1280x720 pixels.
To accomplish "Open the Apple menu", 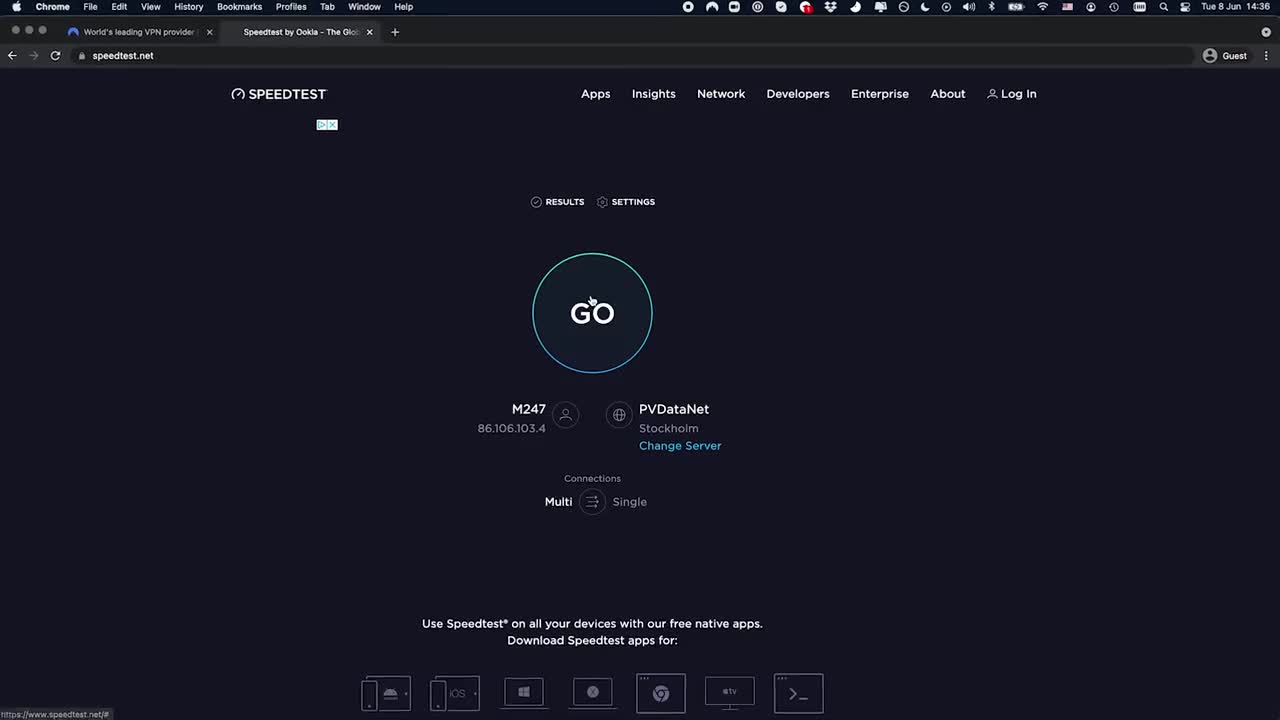I will [16, 7].
